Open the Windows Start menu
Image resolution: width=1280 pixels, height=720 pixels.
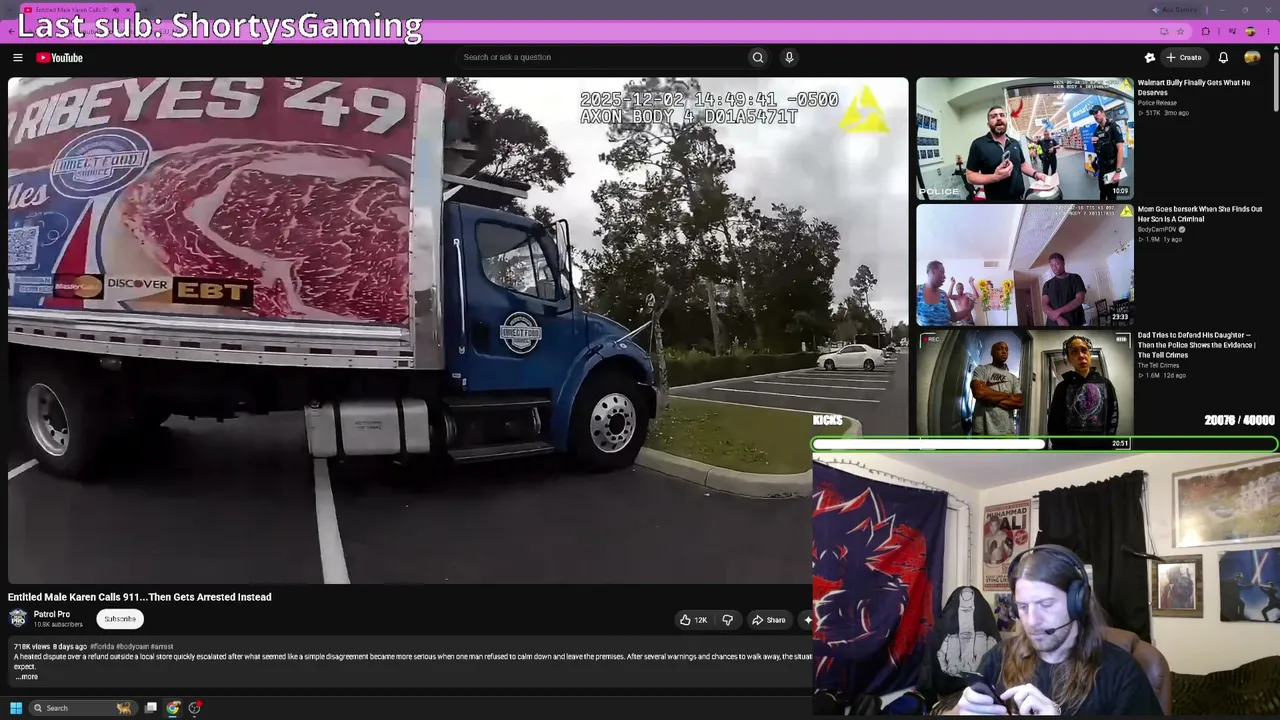pos(16,708)
